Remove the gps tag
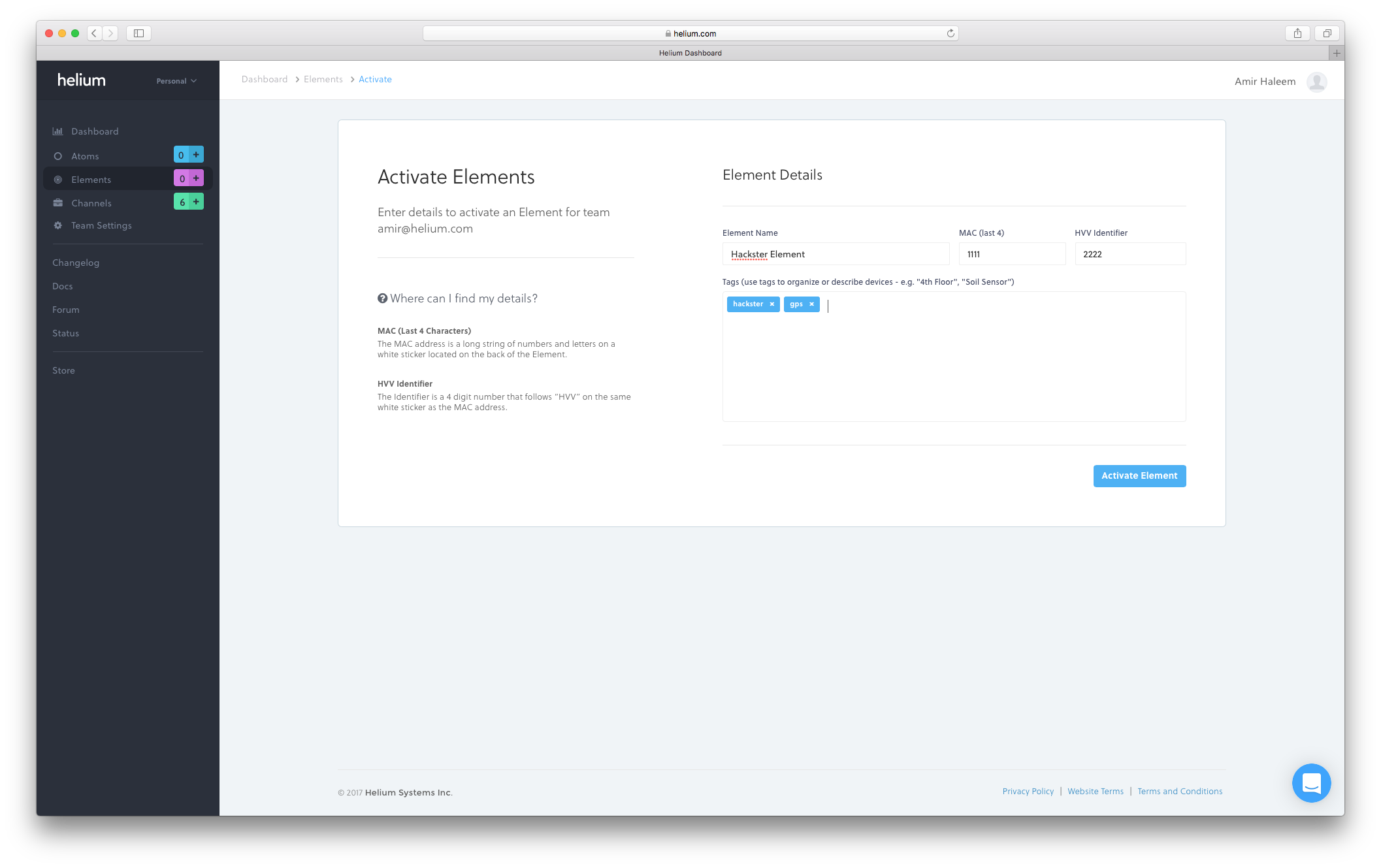 pos(811,304)
